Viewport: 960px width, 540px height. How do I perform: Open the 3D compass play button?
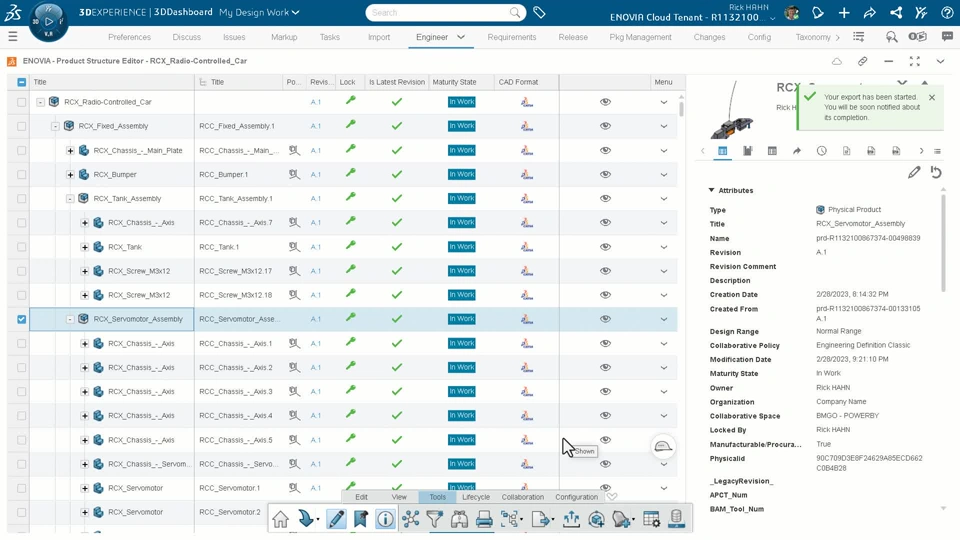[48, 21]
